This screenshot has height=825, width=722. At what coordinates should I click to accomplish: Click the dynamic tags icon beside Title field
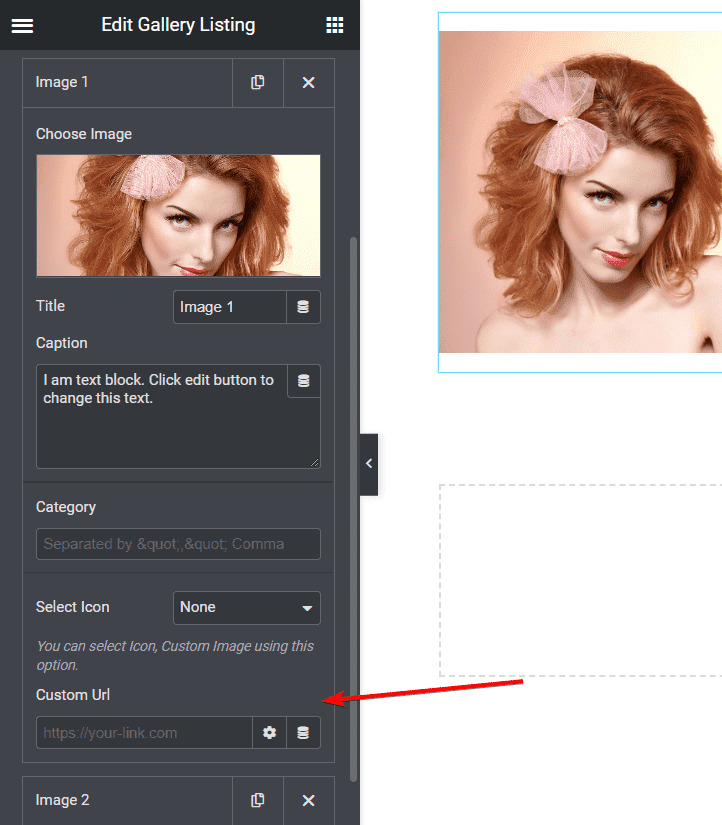coord(303,307)
